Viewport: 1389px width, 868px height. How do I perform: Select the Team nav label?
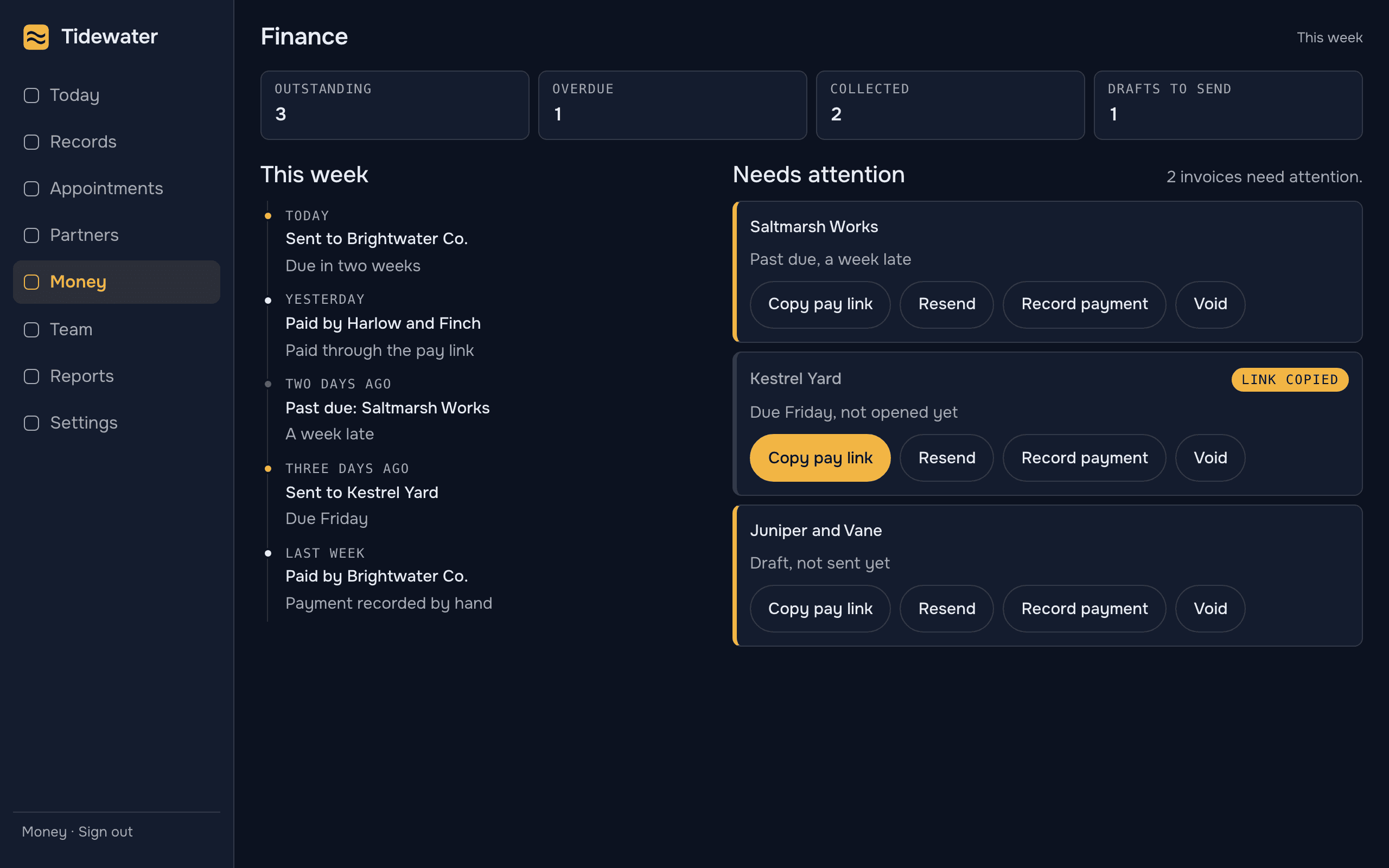(71, 329)
